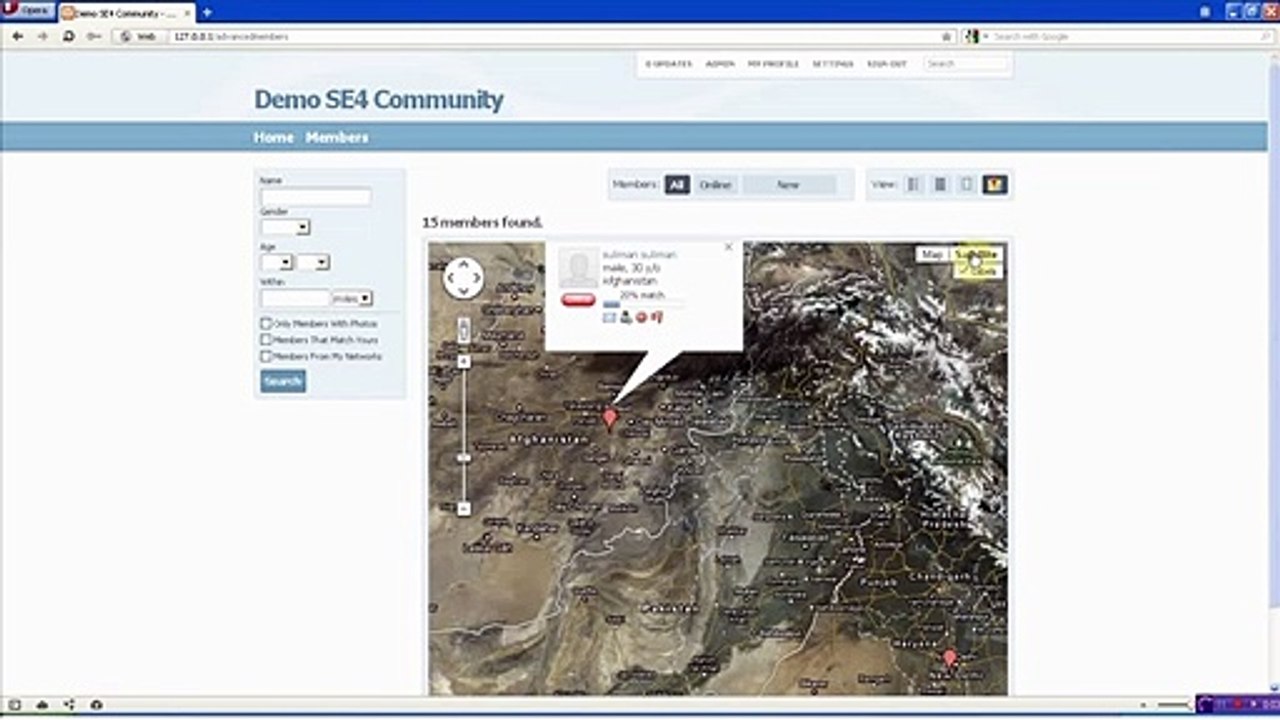Click the map pan control circle
Image resolution: width=1280 pixels, height=720 pixels.
tap(463, 278)
